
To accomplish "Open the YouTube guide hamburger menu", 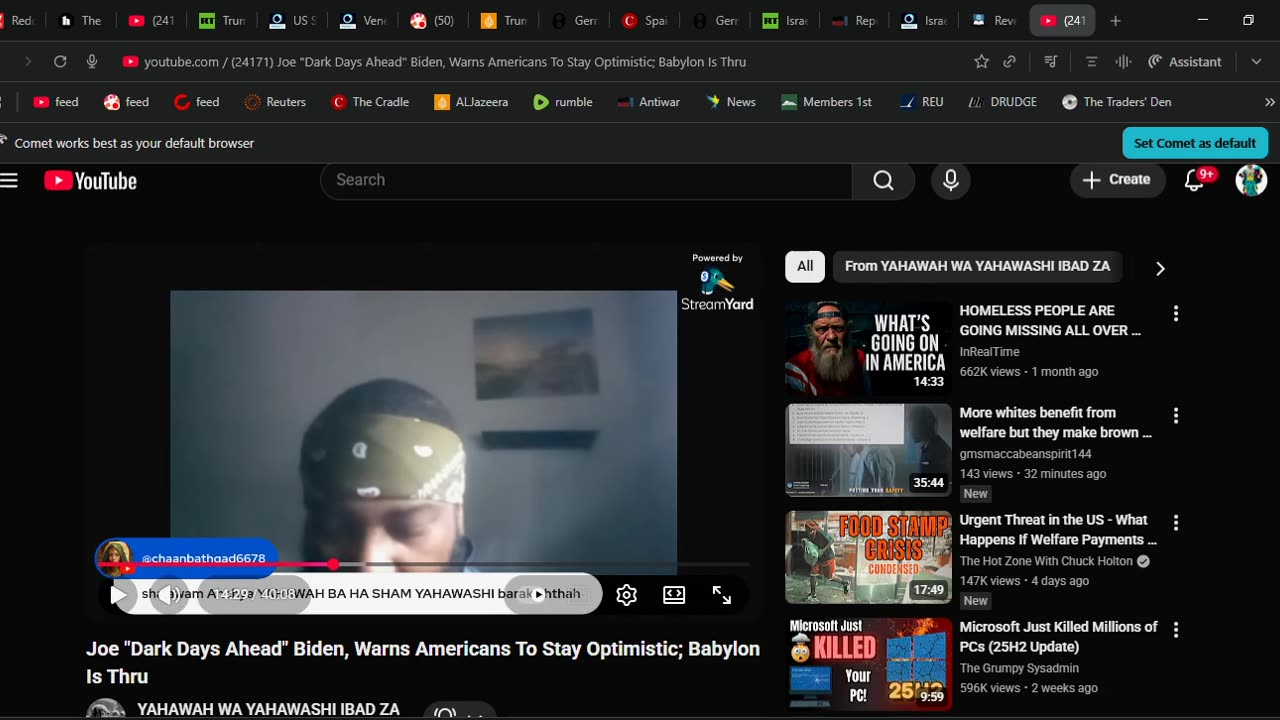I will (10, 180).
